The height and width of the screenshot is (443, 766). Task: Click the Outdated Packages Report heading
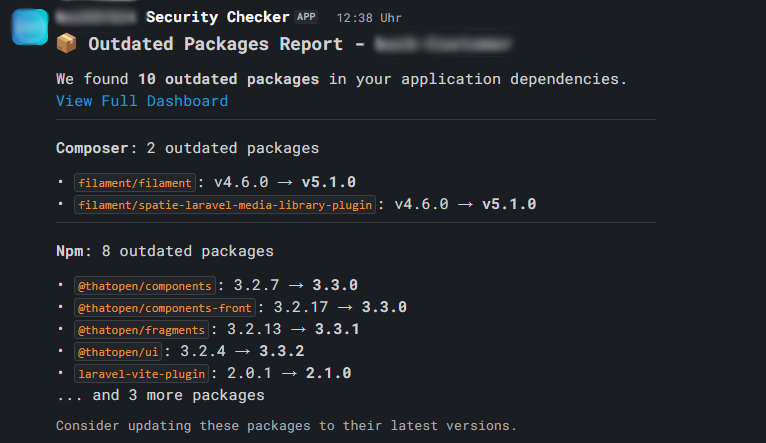[224, 44]
